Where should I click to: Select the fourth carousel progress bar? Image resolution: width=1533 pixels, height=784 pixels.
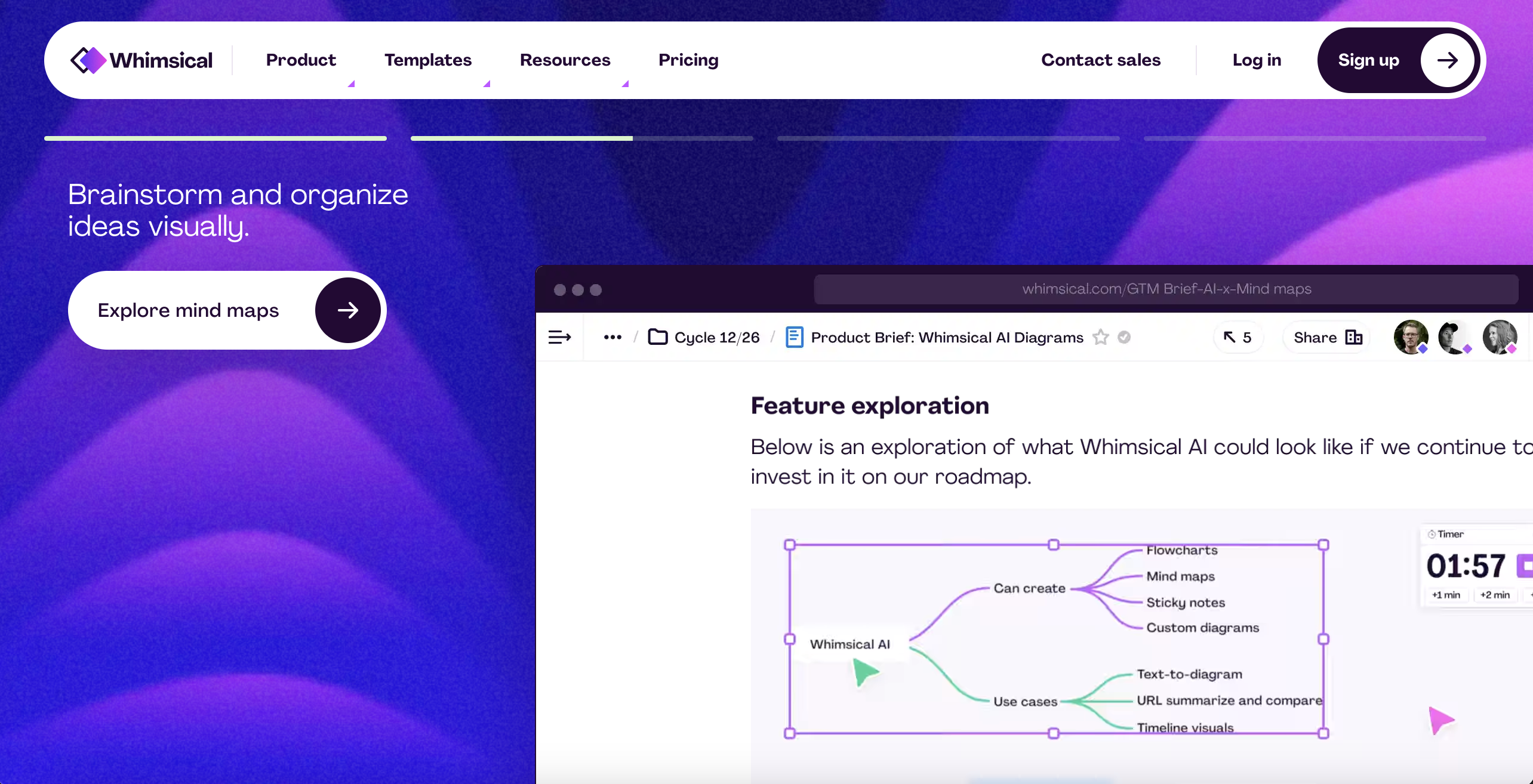pyautogui.click(x=1315, y=138)
